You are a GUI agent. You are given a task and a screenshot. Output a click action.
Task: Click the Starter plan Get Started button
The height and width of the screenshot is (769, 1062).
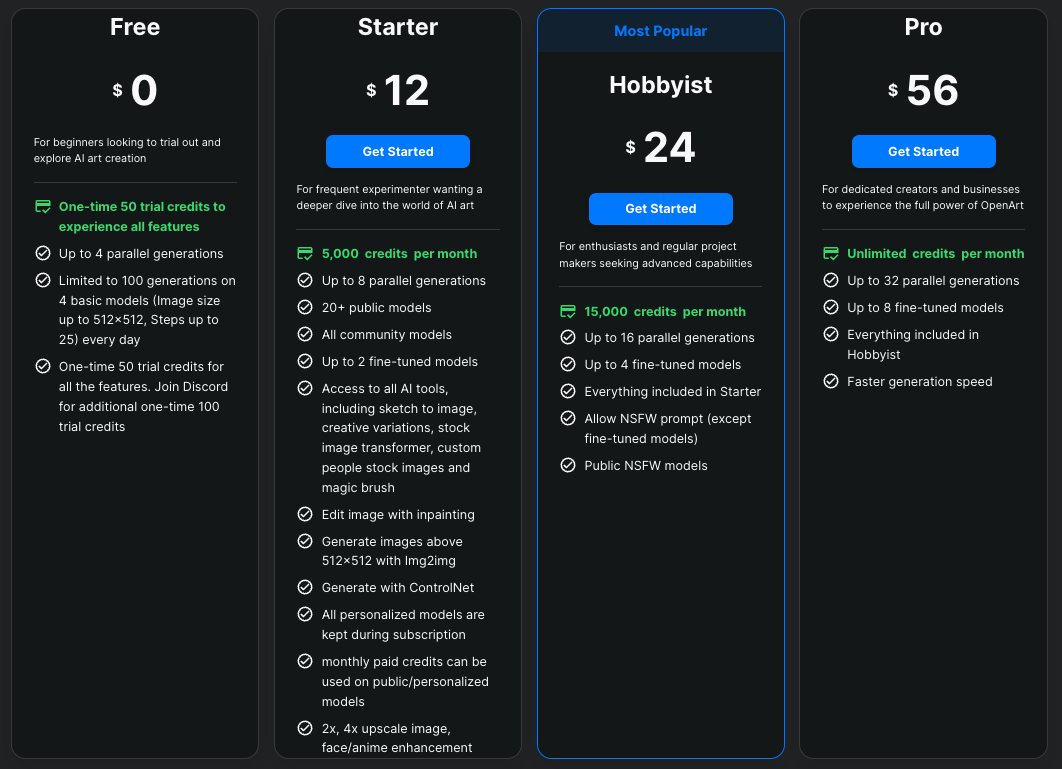[397, 152]
